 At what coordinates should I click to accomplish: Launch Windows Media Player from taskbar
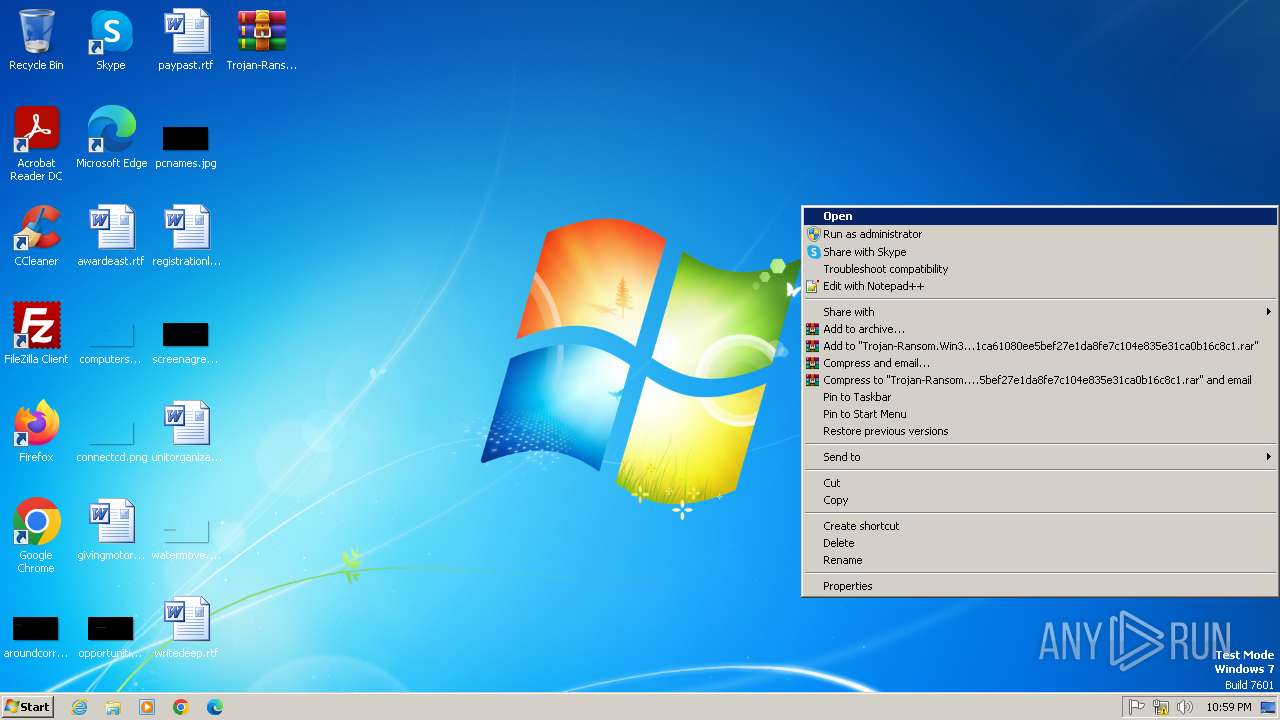pyautogui.click(x=147, y=707)
